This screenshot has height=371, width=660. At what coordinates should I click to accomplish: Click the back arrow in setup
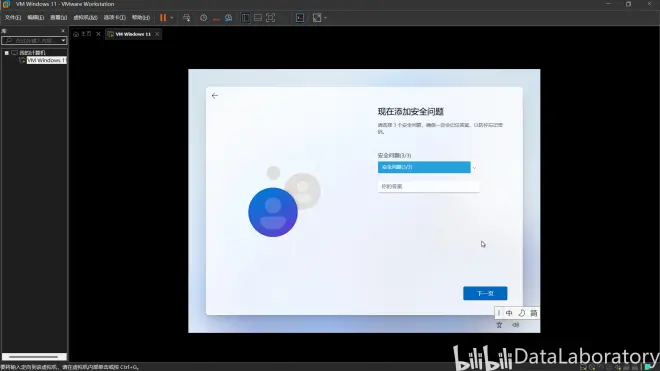(x=215, y=96)
